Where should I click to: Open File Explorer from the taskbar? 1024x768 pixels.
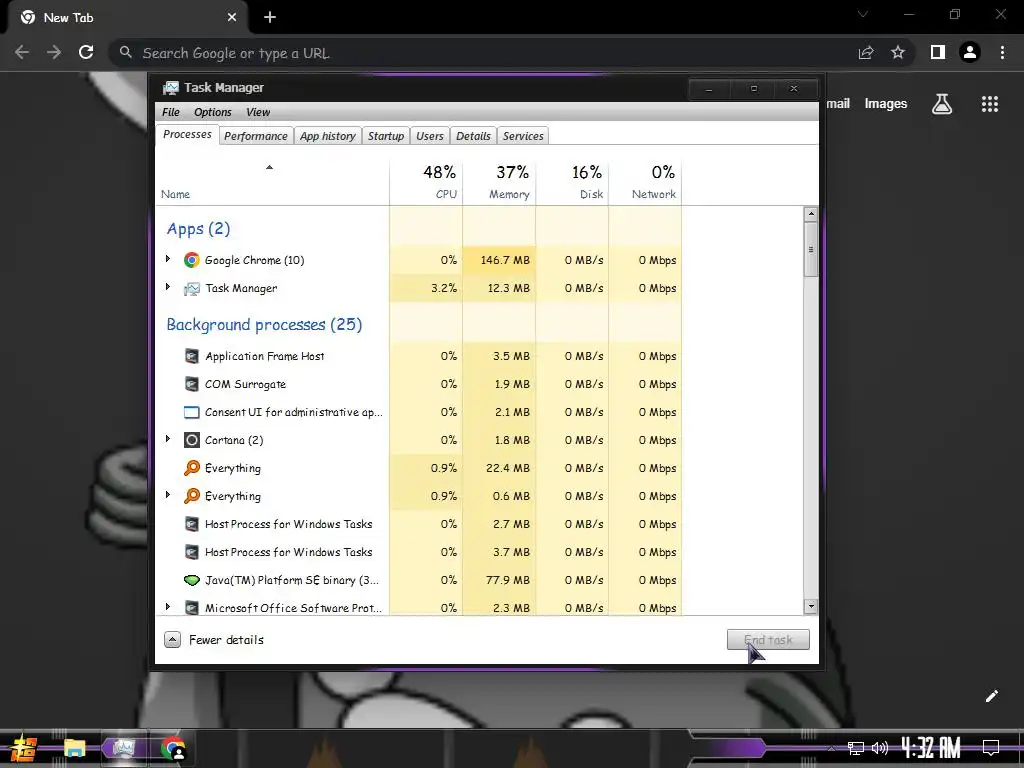click(x=74, y=748)
